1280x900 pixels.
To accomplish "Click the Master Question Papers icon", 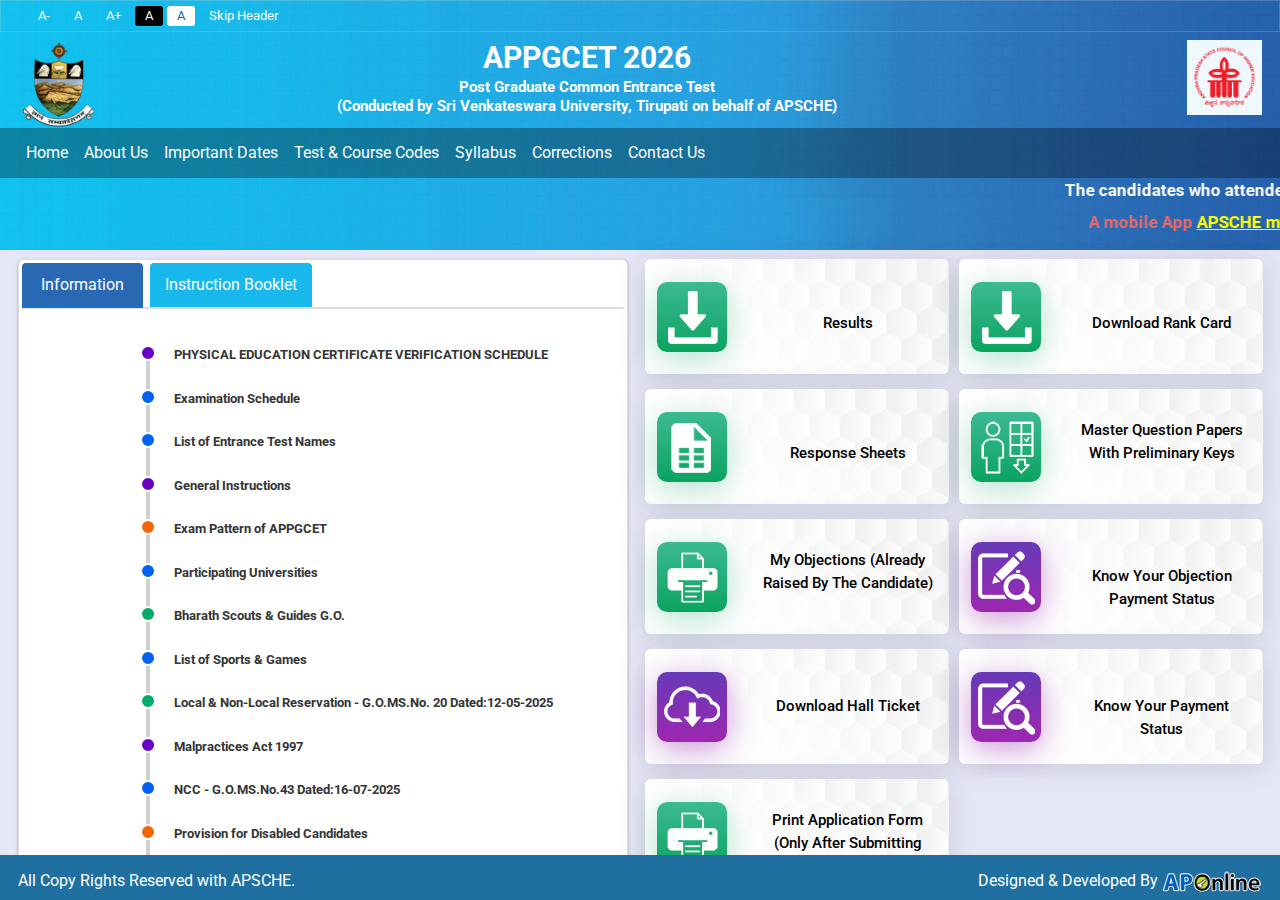I will [x=1006, y=447].
